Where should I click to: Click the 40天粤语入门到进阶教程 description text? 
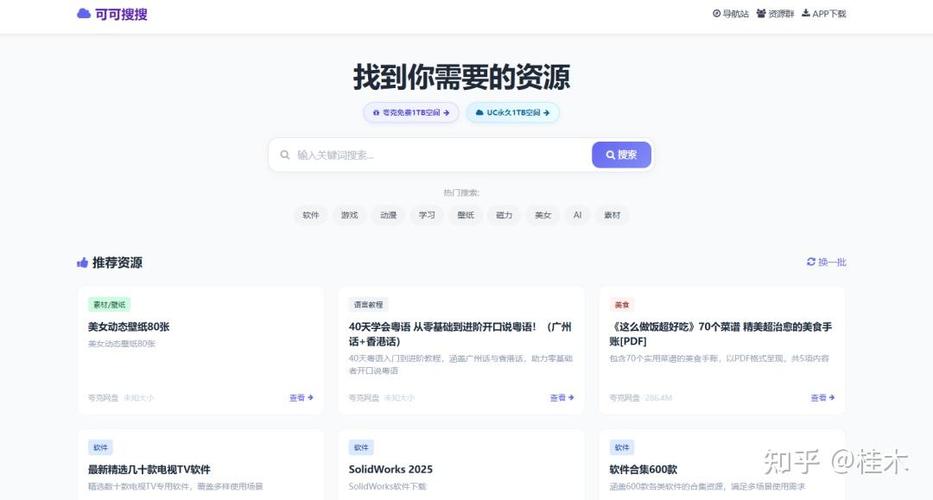pos(461,364)
